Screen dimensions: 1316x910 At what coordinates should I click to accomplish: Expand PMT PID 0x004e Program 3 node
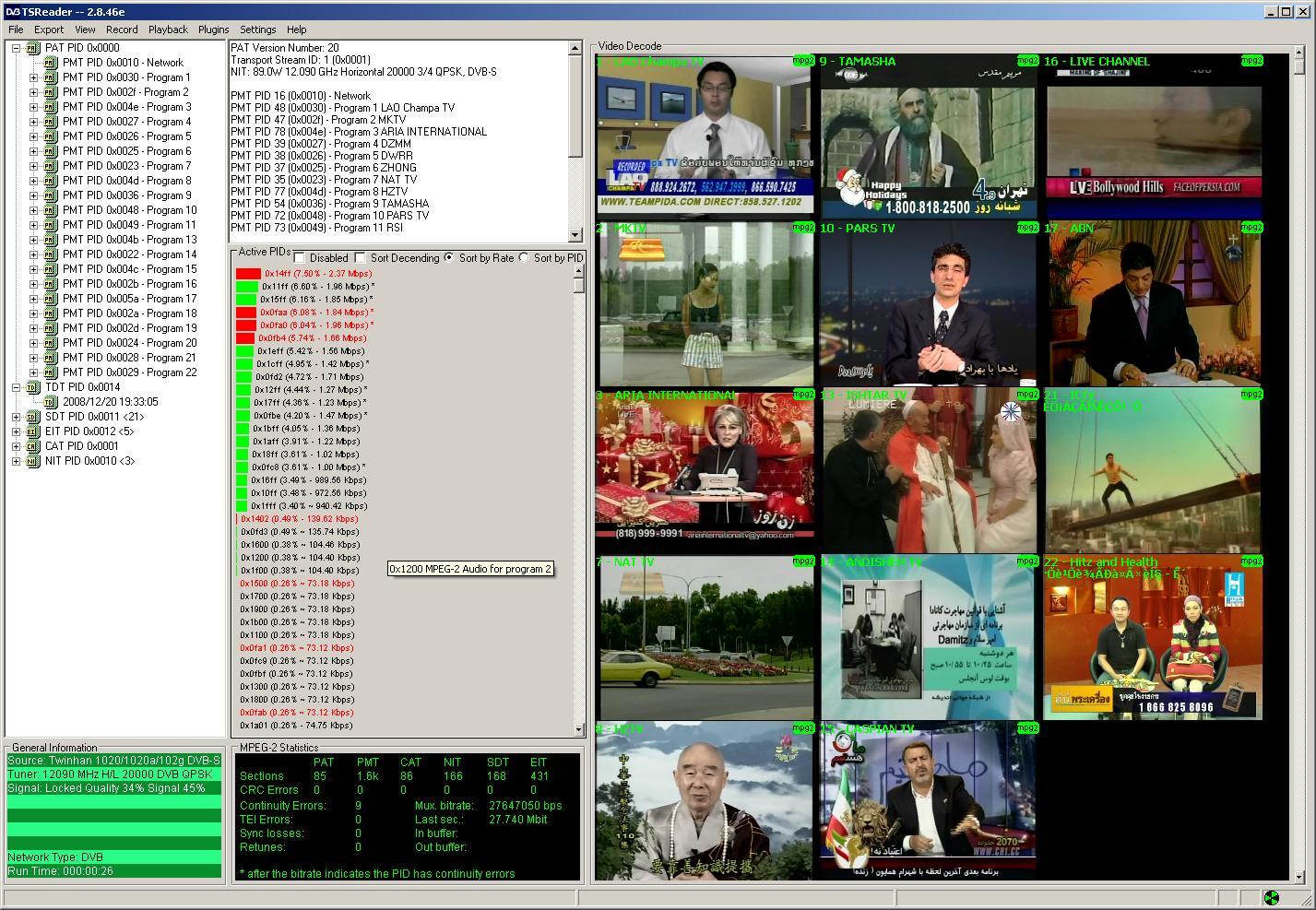[x=33, y=107]
